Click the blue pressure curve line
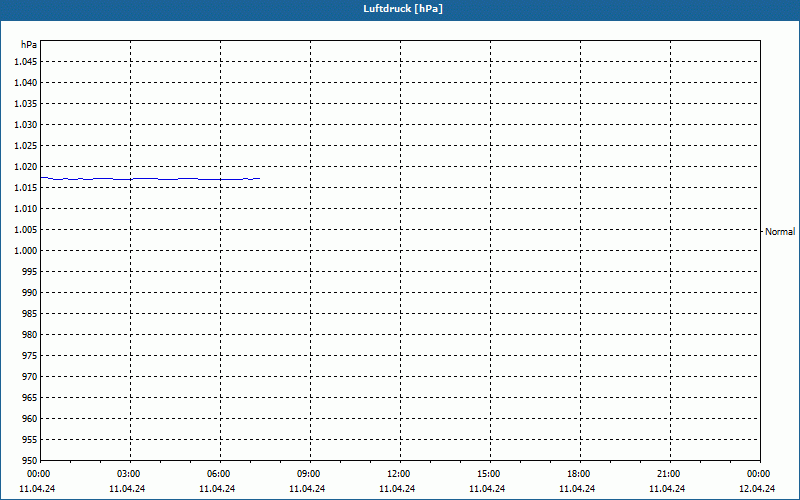Viewport: 800px width, 500px height. click(151, 179)
